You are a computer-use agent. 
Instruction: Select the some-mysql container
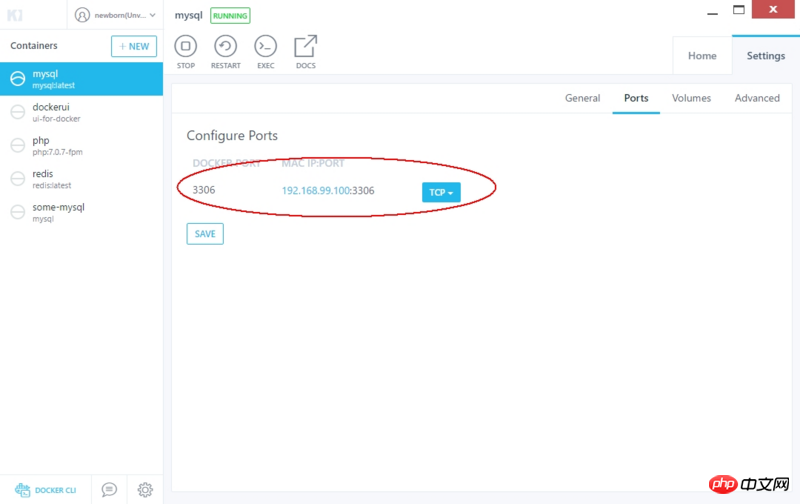tap(82, 212)
